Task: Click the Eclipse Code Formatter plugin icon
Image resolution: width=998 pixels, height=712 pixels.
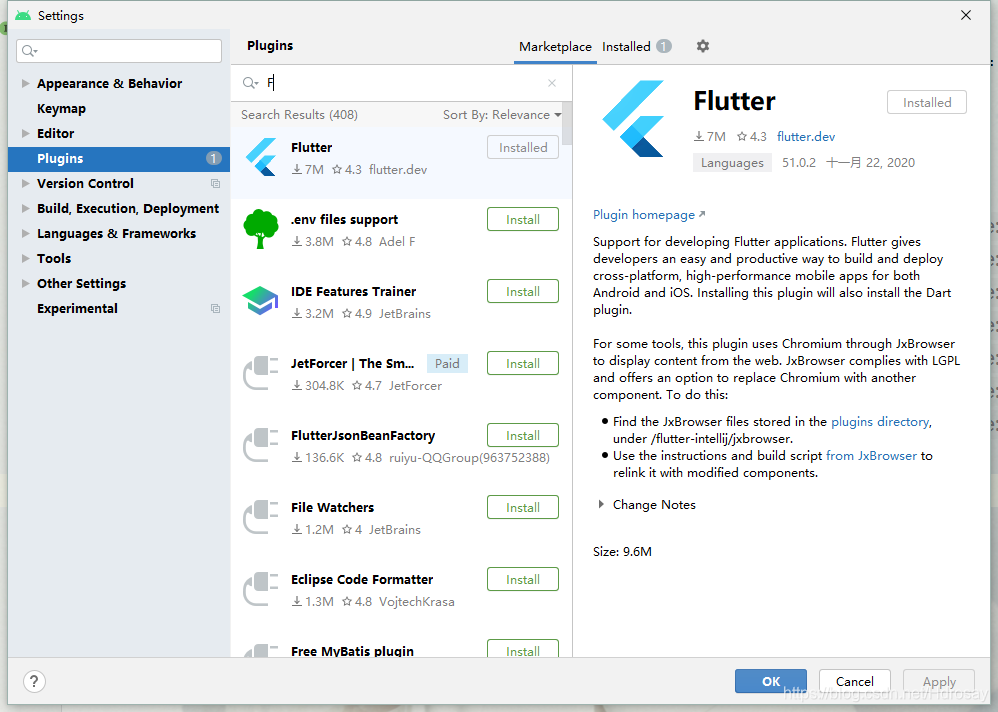Action: point(261,589)
